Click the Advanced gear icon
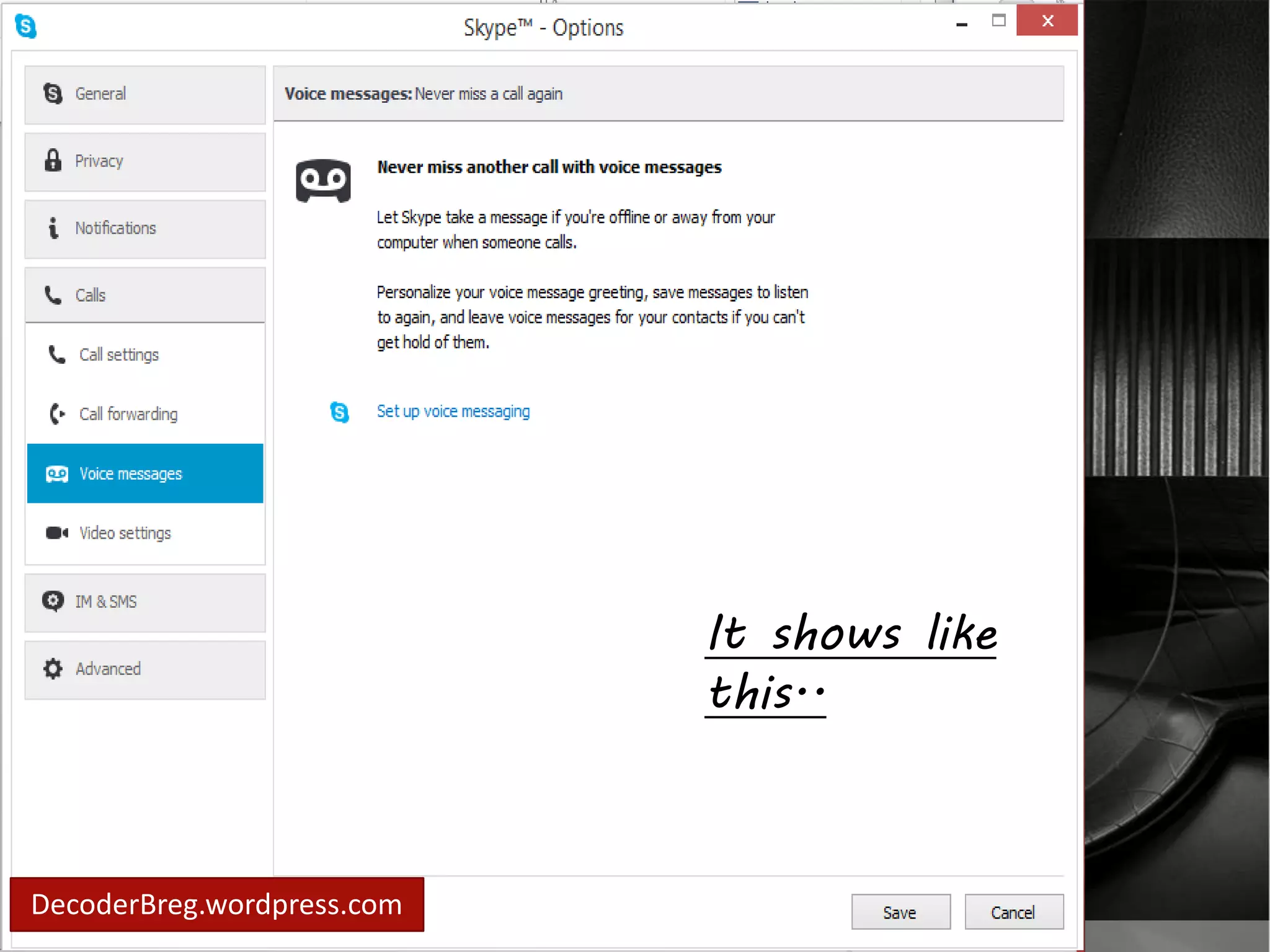Image resolution: width=1270 pixels, height=952 pixels. click(x=53, y=668)
